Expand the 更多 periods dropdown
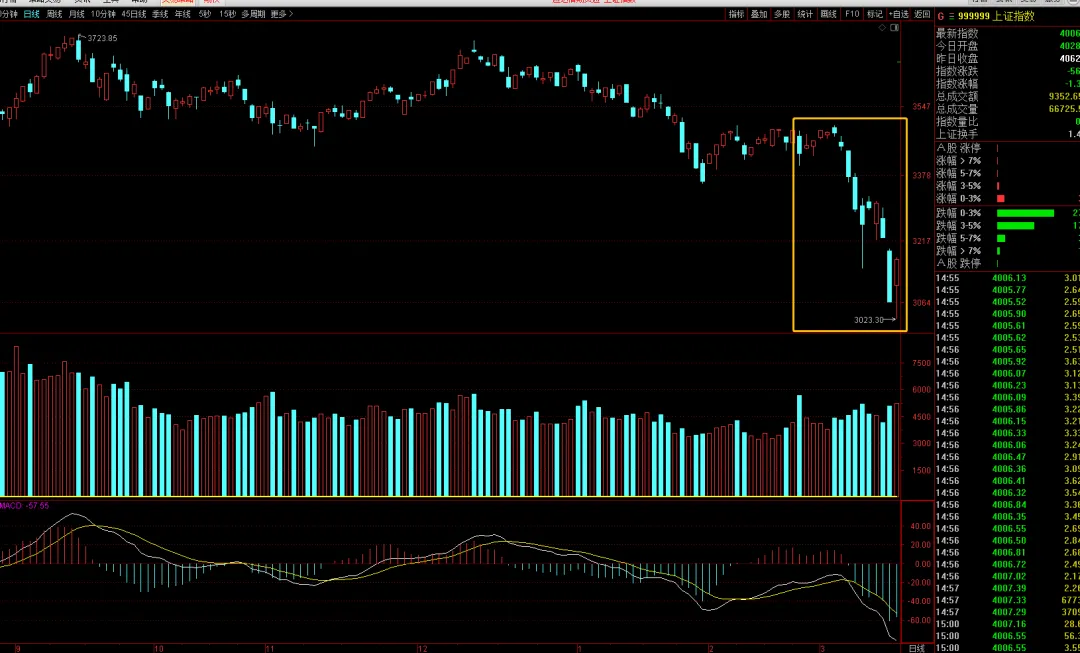This screenshot has height=653, width=1080. click(x=282, y=14)
